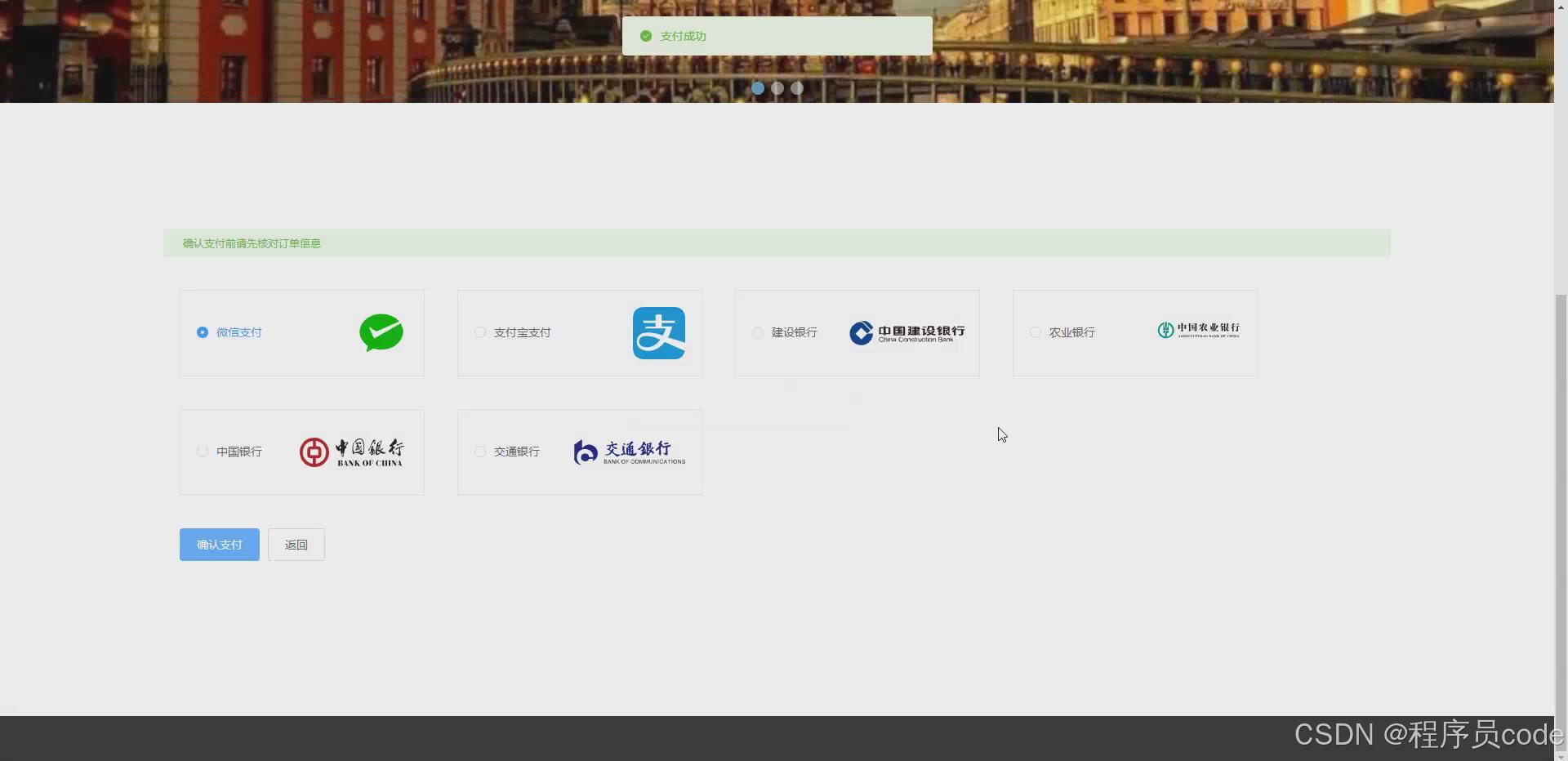Go to third carousel slide dot
1568x761 pixels.
[797, 87]
